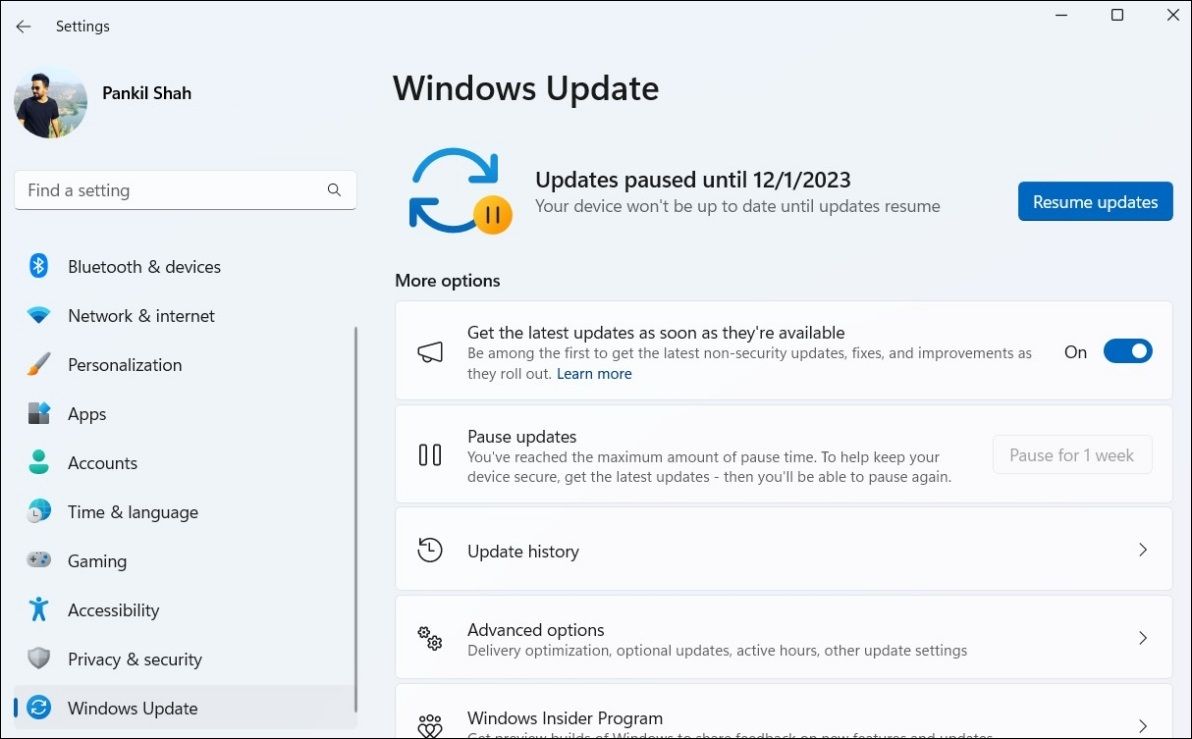This screenshot has height=739, width=1192.
Task: Select the Gaming controller icon
Action: click(x=38, y=560)
